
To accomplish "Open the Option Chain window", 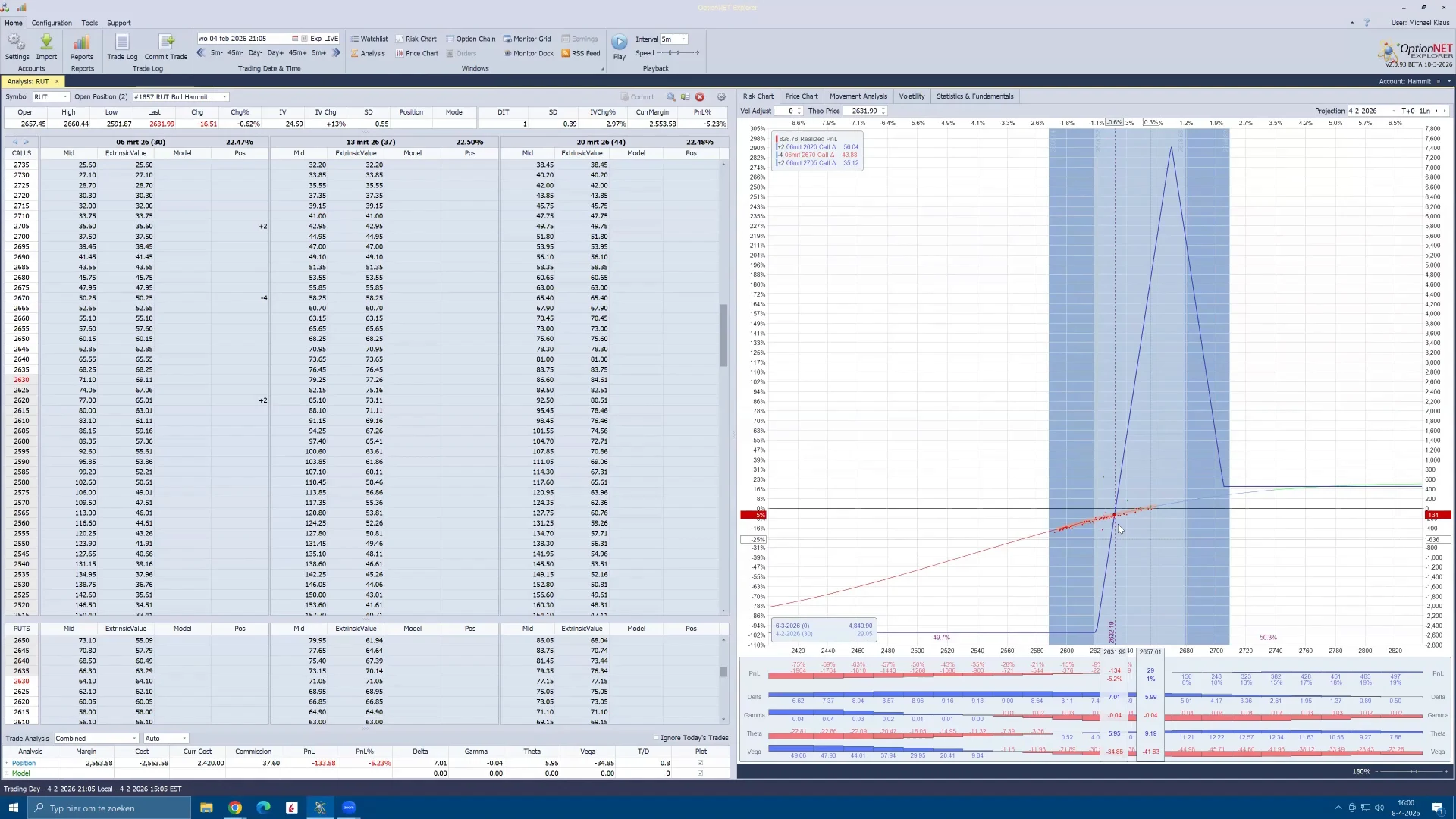I will (x=470, y=39).
